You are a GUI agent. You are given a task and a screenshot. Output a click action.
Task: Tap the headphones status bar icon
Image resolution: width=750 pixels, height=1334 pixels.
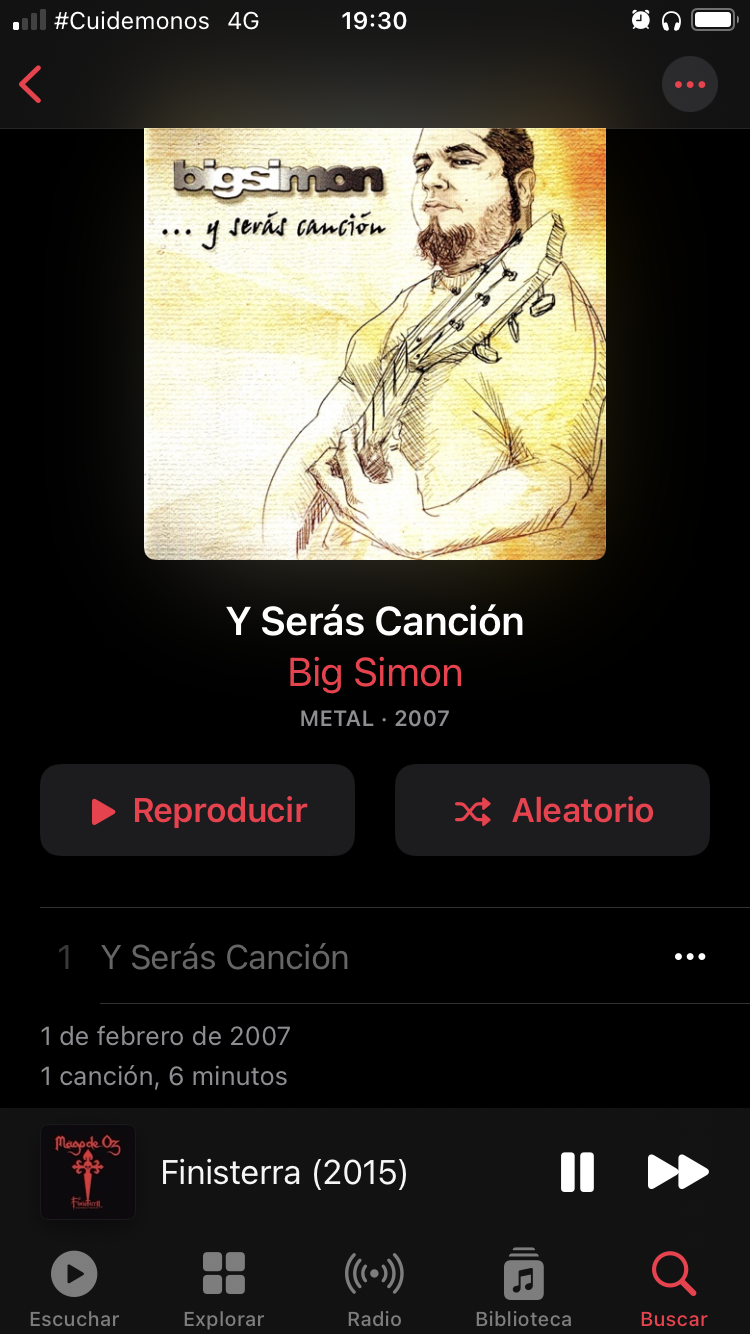pyautogui.click(x=672, y=20)
